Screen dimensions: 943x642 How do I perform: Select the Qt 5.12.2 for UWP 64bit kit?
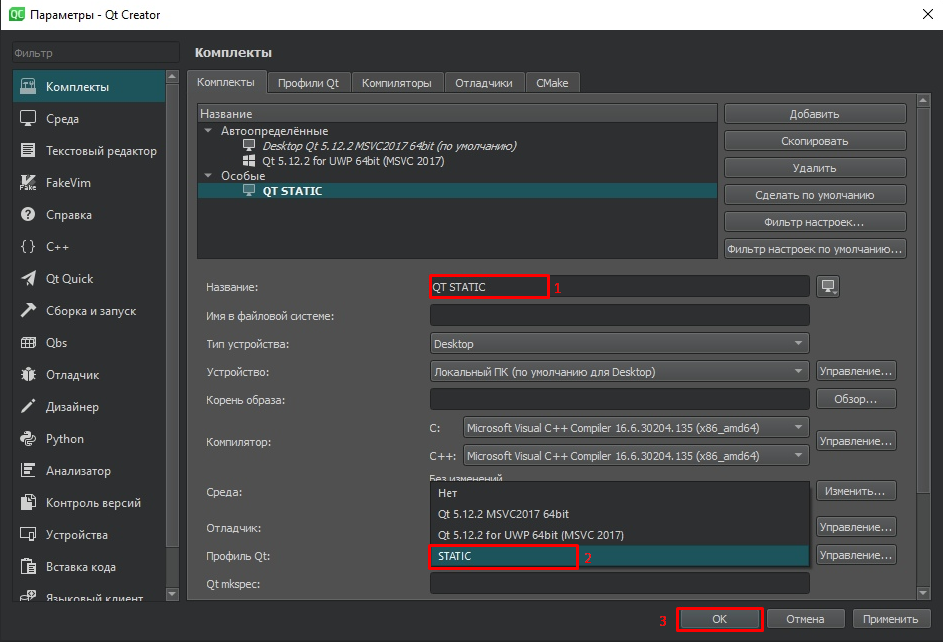tap(353, 160)
